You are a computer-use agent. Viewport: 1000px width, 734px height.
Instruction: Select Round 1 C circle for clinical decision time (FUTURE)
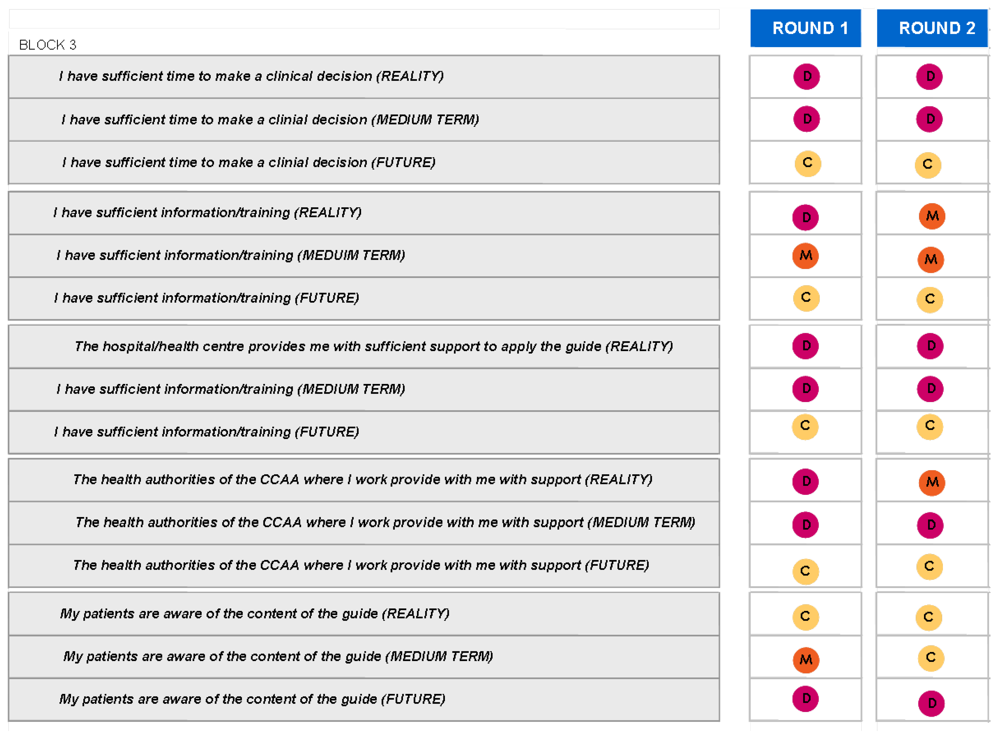(807, 163)
